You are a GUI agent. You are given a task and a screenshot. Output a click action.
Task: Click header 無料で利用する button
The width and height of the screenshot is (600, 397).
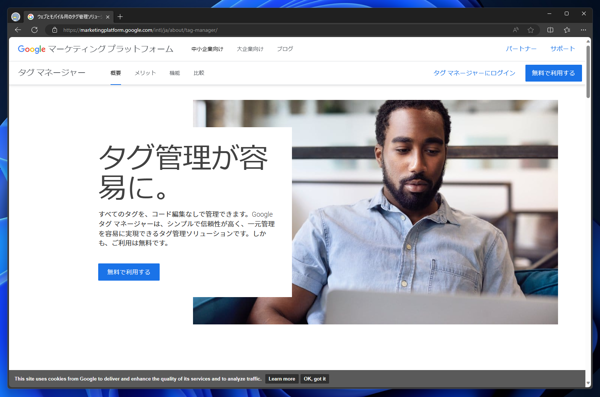tap(553, 73)
